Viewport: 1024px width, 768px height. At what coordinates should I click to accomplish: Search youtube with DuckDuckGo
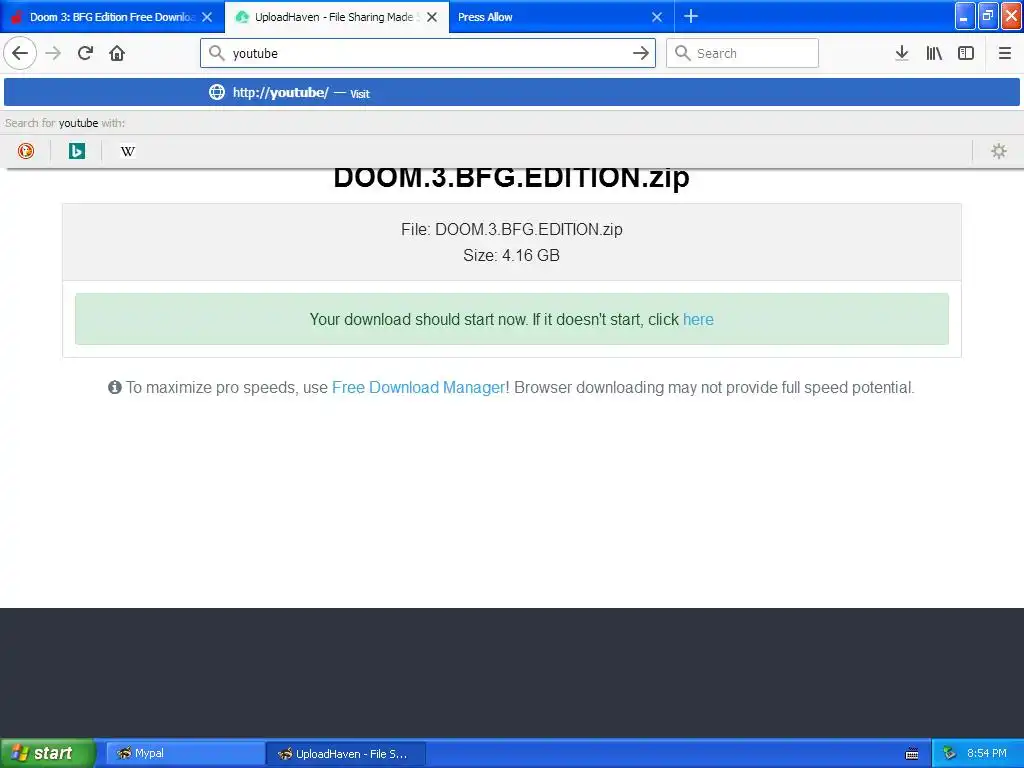(x=25, y=151)
